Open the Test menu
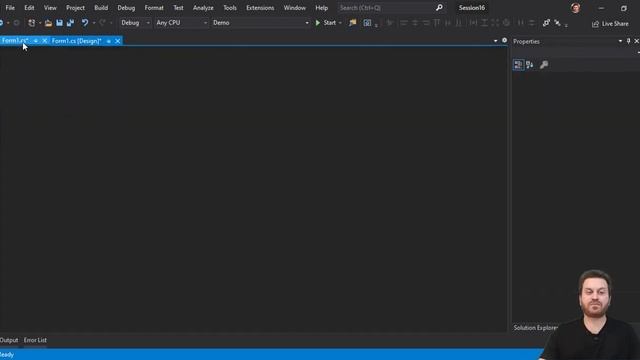The width and height of the screenshot is (640, 360). click(178, 8)
